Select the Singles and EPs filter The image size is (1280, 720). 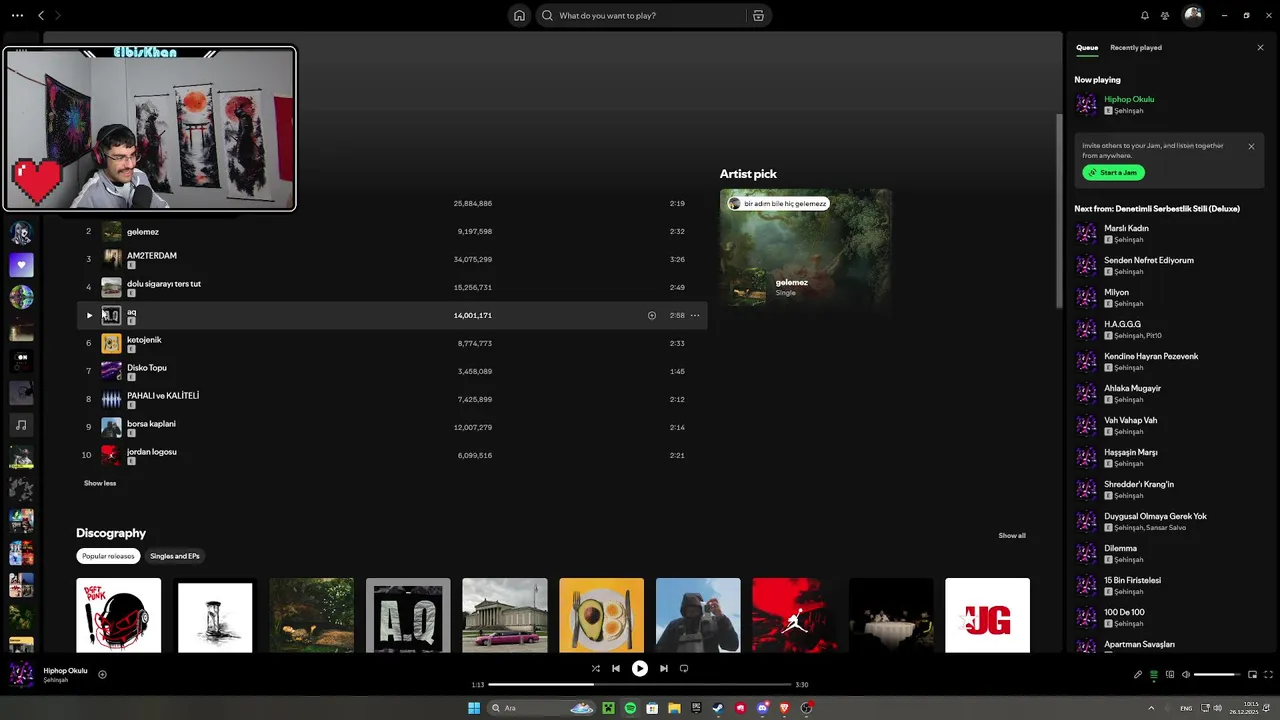click(175, 556)
